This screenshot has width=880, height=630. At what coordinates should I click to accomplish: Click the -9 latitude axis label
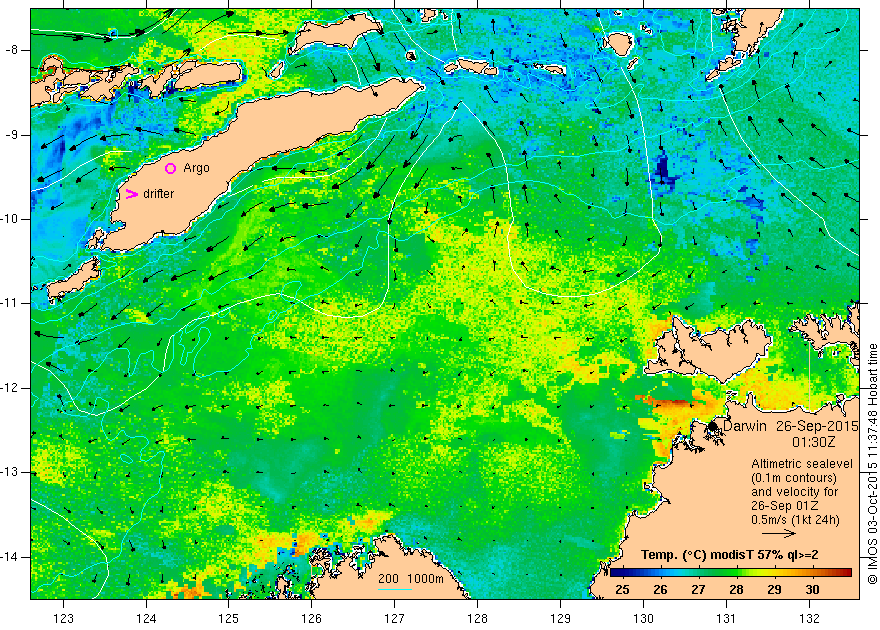12,135
